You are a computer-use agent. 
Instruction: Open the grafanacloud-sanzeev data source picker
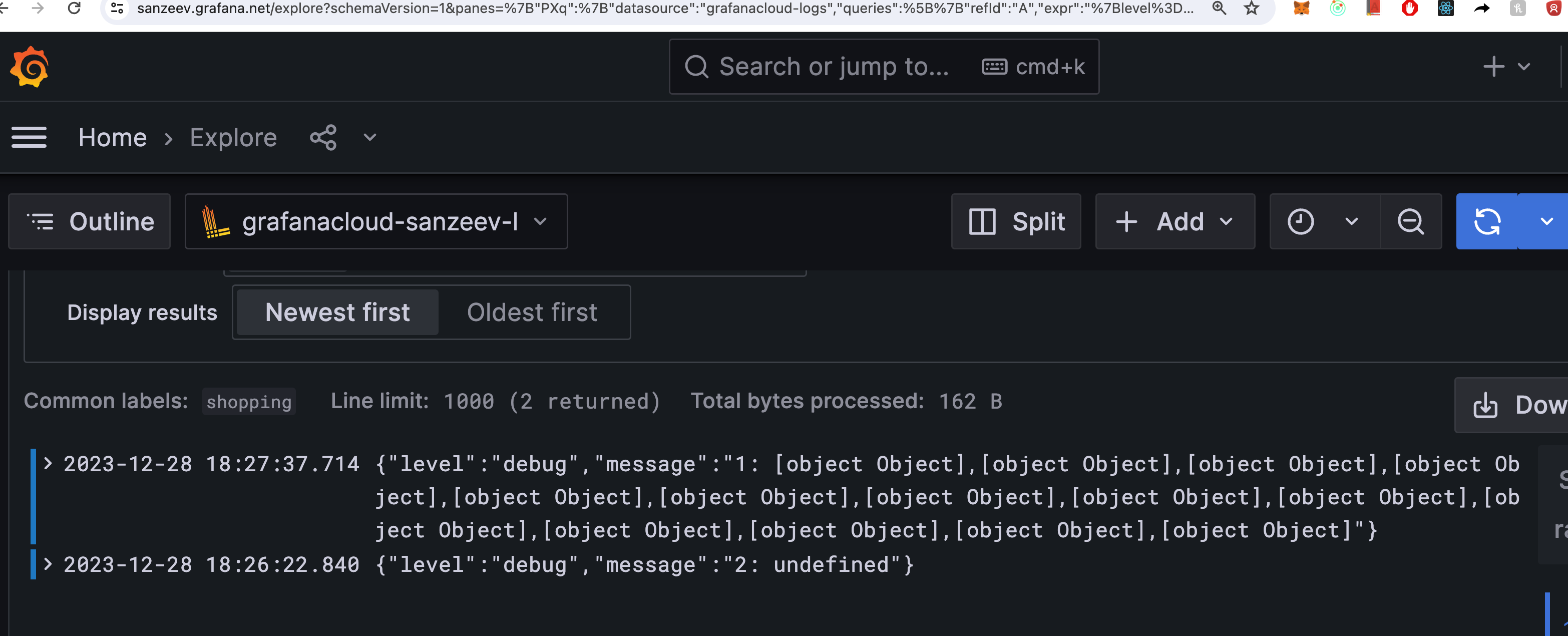[376, 221]
